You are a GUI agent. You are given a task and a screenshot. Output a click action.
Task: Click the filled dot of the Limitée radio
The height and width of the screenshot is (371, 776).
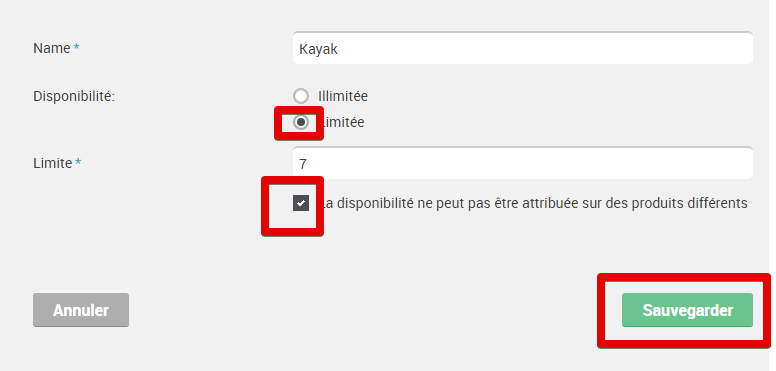[301, 122]
